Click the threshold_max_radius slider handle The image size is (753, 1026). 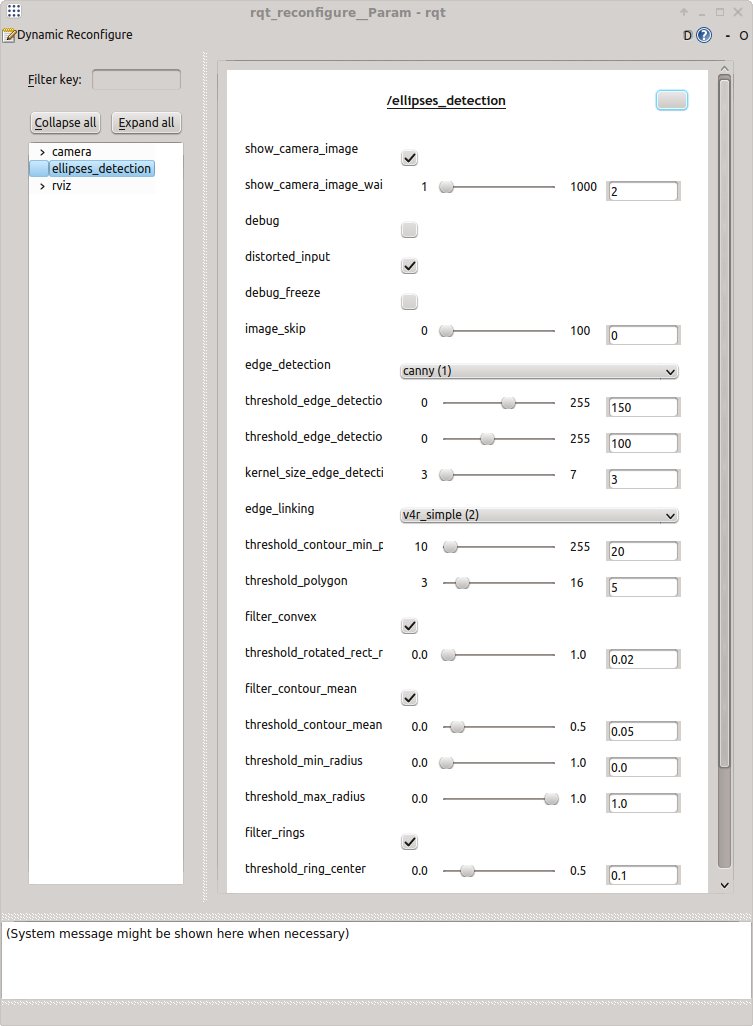551,798
